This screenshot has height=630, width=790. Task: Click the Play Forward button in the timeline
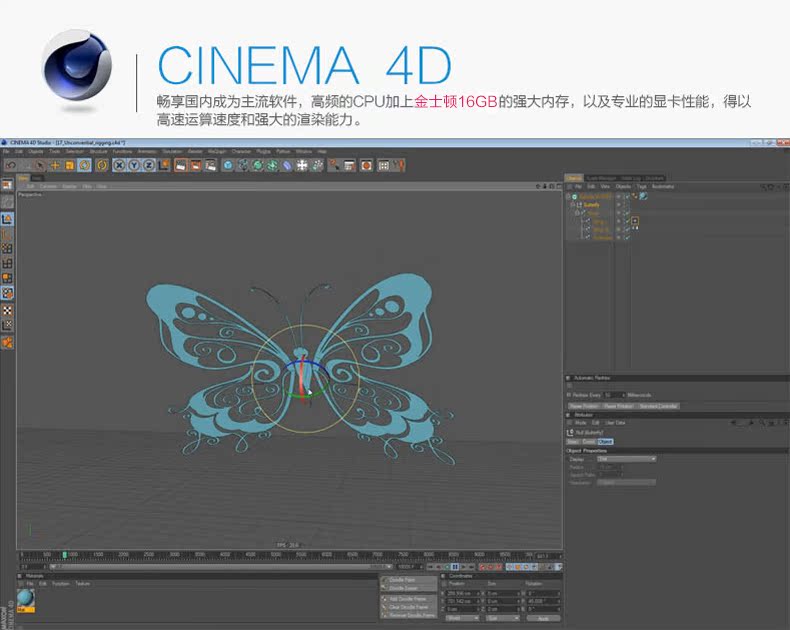[x=464, y=567]
